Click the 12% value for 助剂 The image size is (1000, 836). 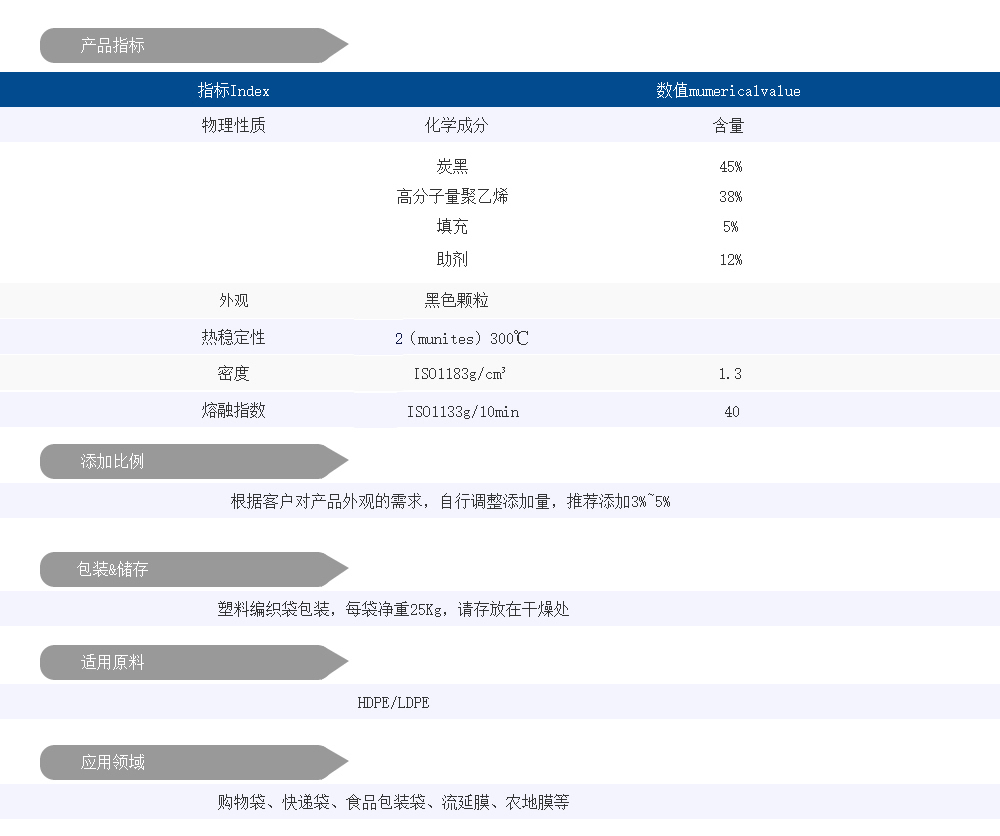(730, 260)
